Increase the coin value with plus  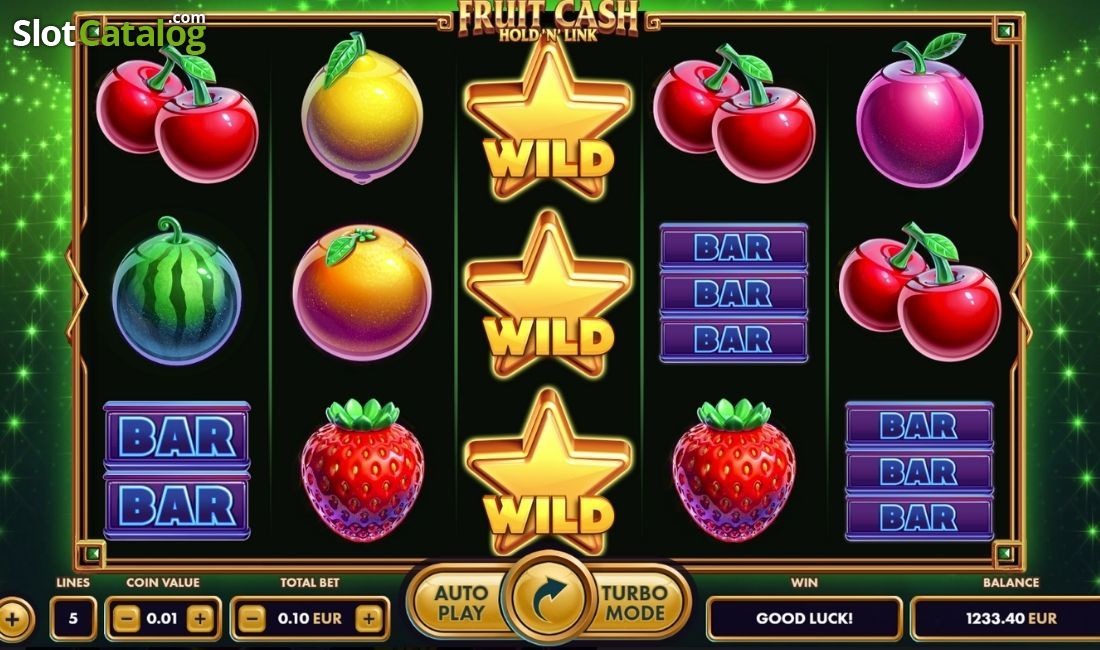200,618
